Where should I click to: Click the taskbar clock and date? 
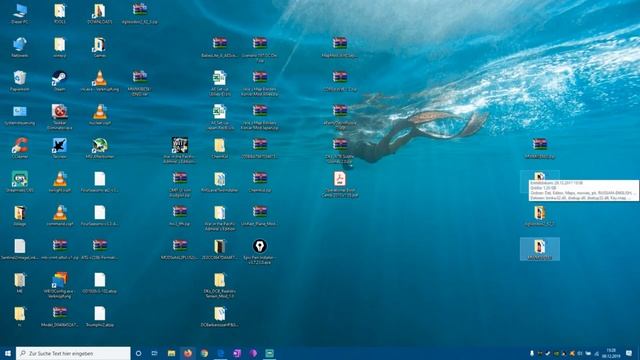pyautogui.click(x=611, y=353)
